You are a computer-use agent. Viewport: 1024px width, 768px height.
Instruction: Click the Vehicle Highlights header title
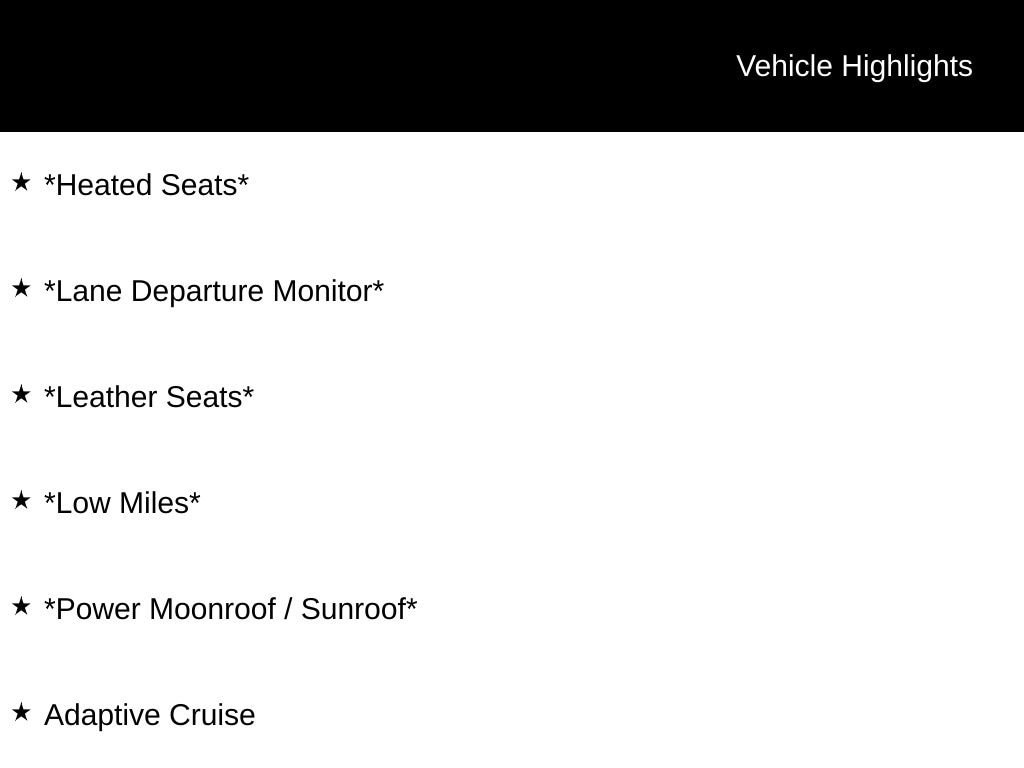pos(854,67)
